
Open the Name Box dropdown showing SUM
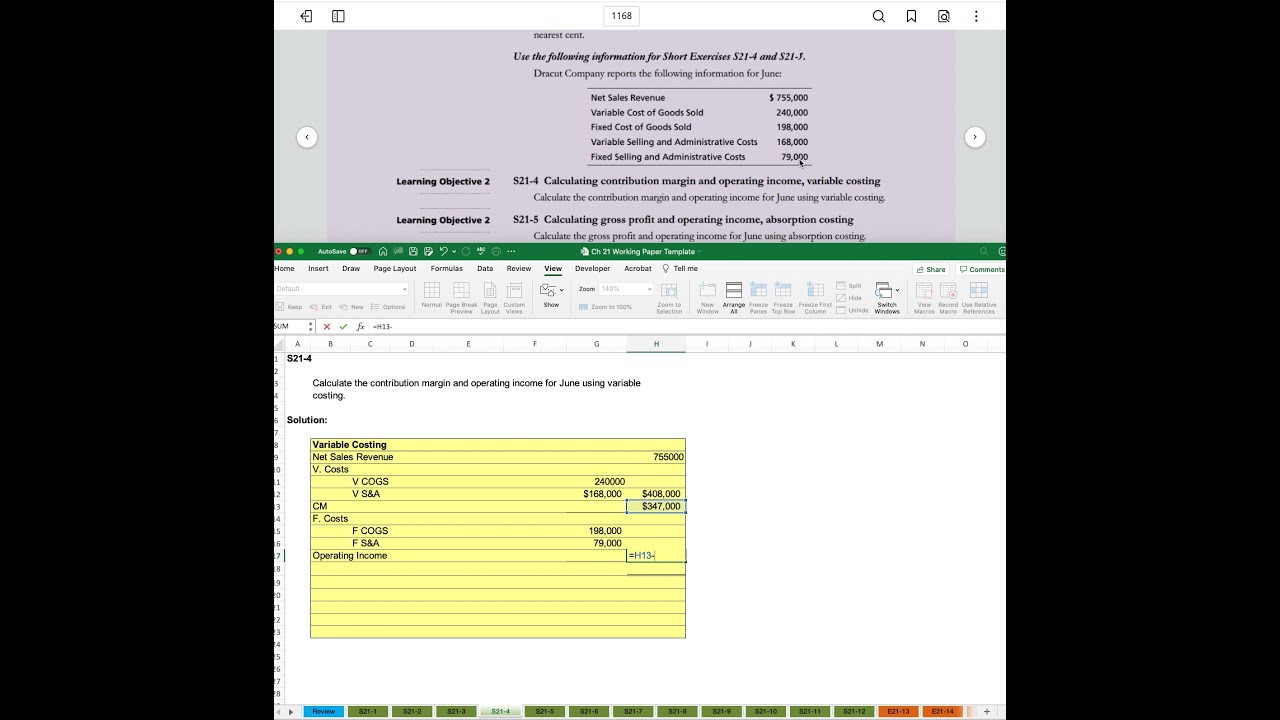(x=310, y=327)
